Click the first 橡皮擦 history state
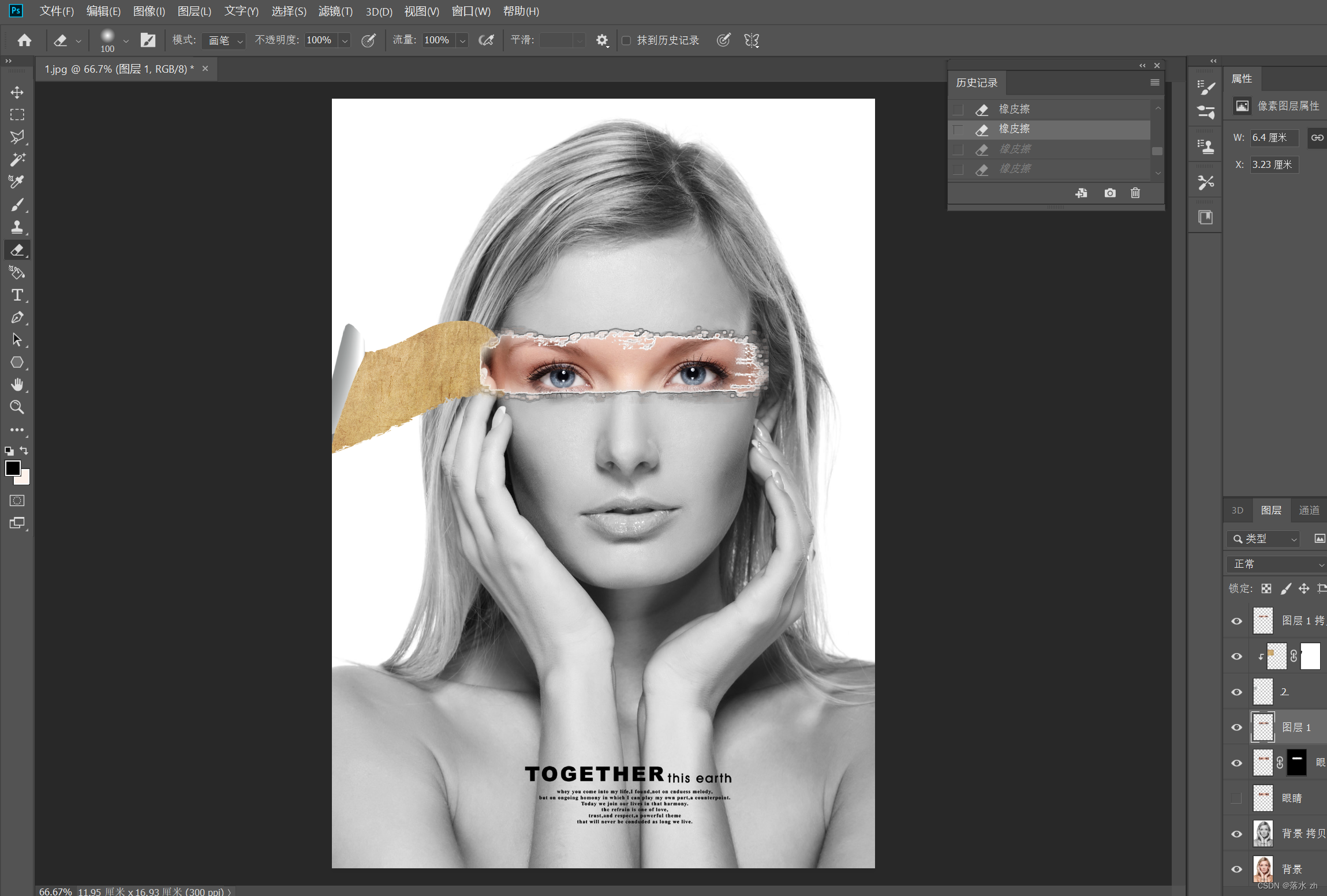The image size is (1327, 896). tap(1014, 109)
